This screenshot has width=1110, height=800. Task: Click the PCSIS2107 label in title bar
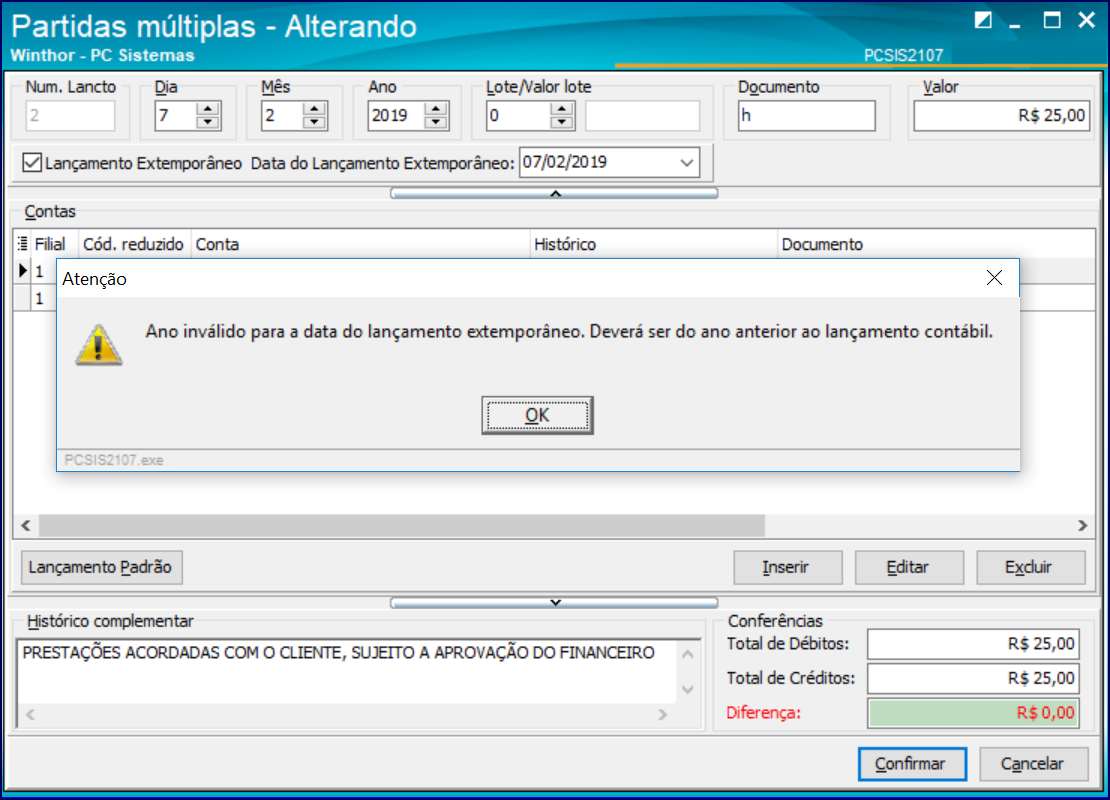pos(903,55)
